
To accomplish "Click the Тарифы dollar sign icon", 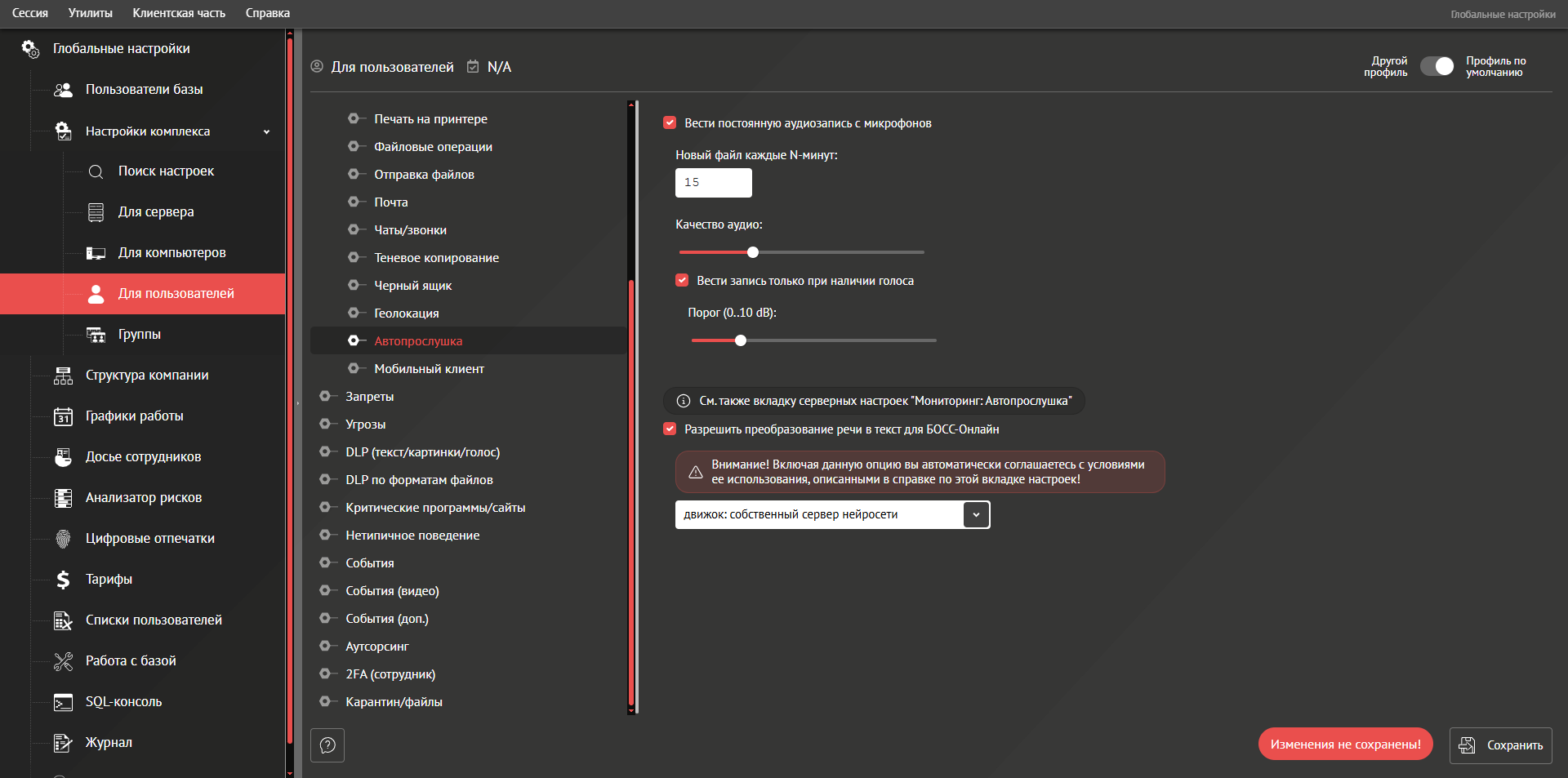I will pyautogui.click(x=63, y=580).
